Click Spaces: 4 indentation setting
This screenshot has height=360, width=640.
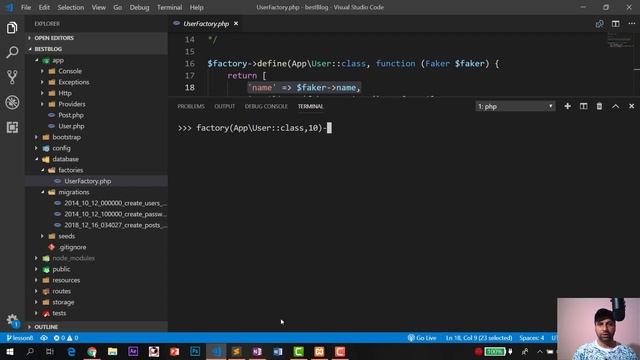click(531, 338)
